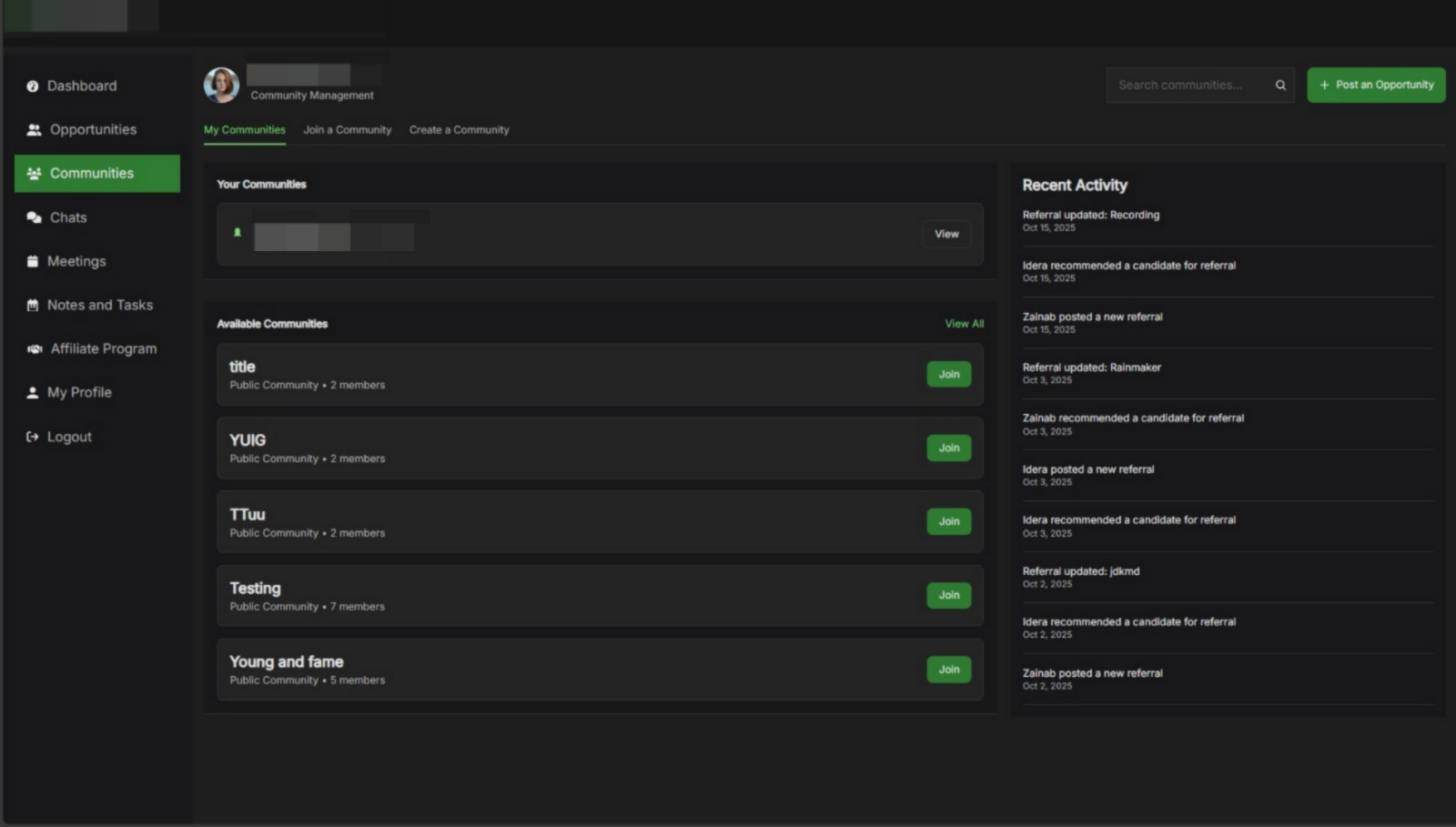This screenshot has height=827, width=1456.
Task: Click the Logout icon
Action: (30, 436)
